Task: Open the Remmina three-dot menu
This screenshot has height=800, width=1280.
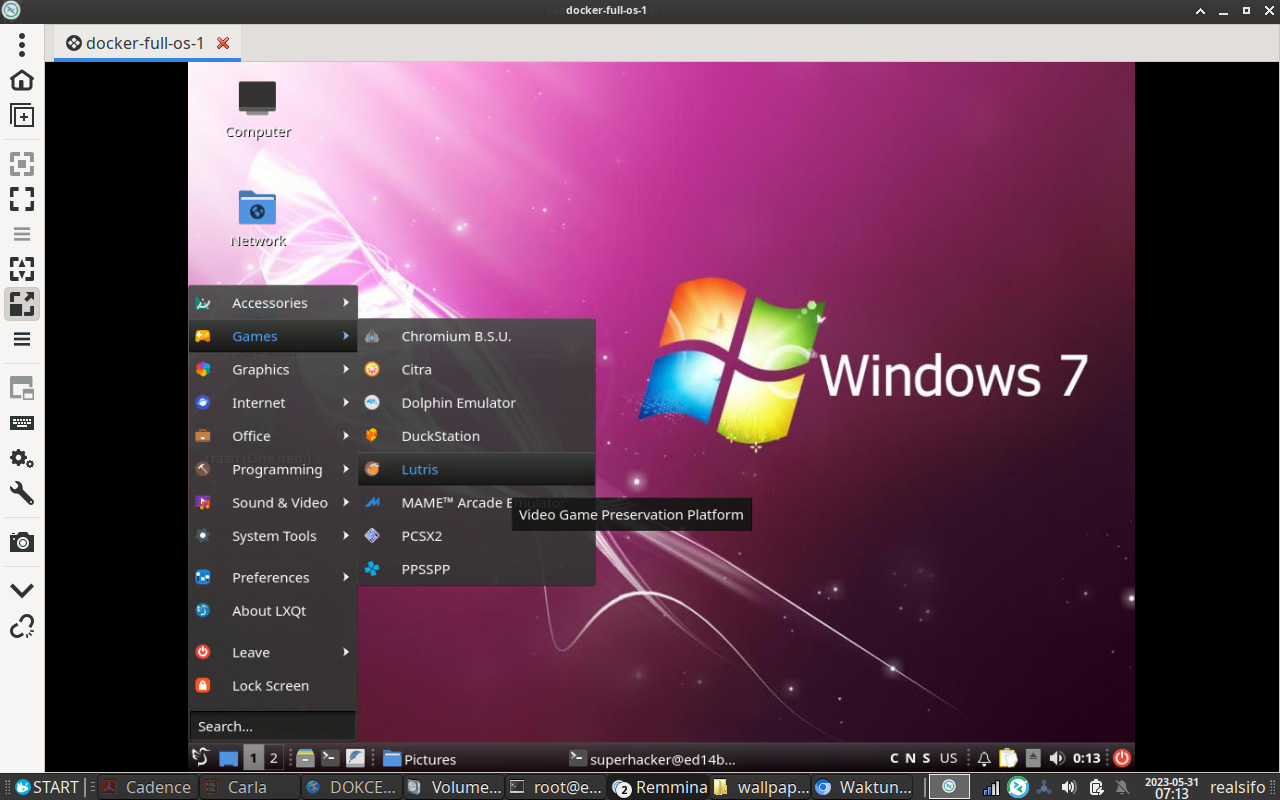Action: [x=22, y=44]
